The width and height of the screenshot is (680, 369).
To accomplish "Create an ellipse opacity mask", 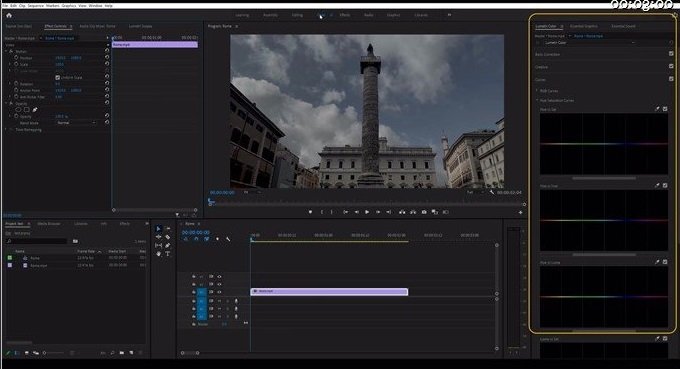I will [18, 110].
